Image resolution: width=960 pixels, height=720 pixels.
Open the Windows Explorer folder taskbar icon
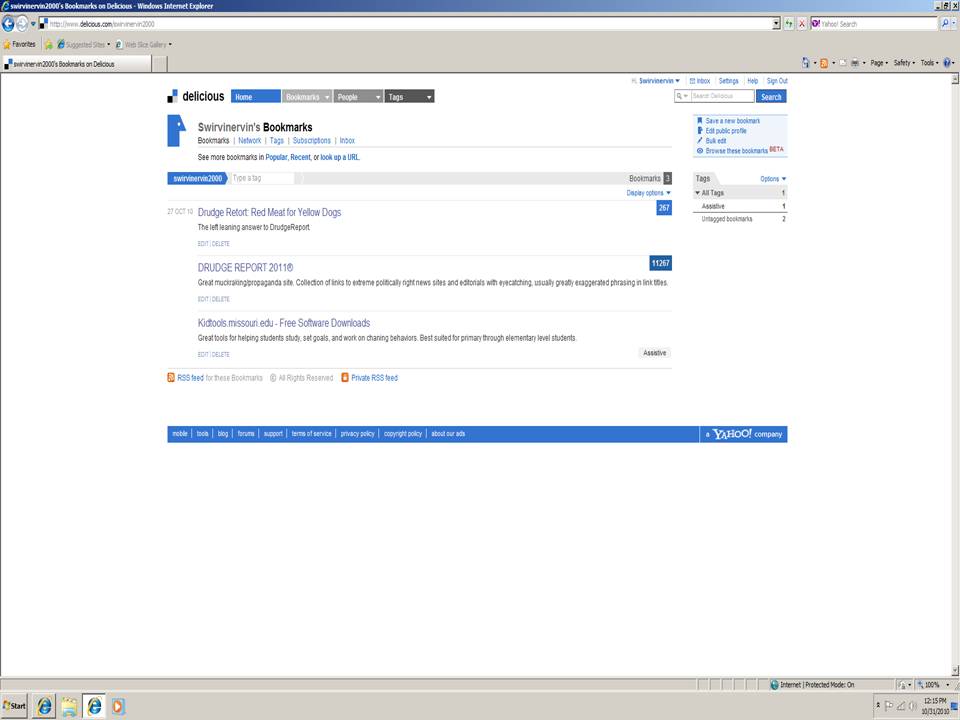(x=69, y=706)
